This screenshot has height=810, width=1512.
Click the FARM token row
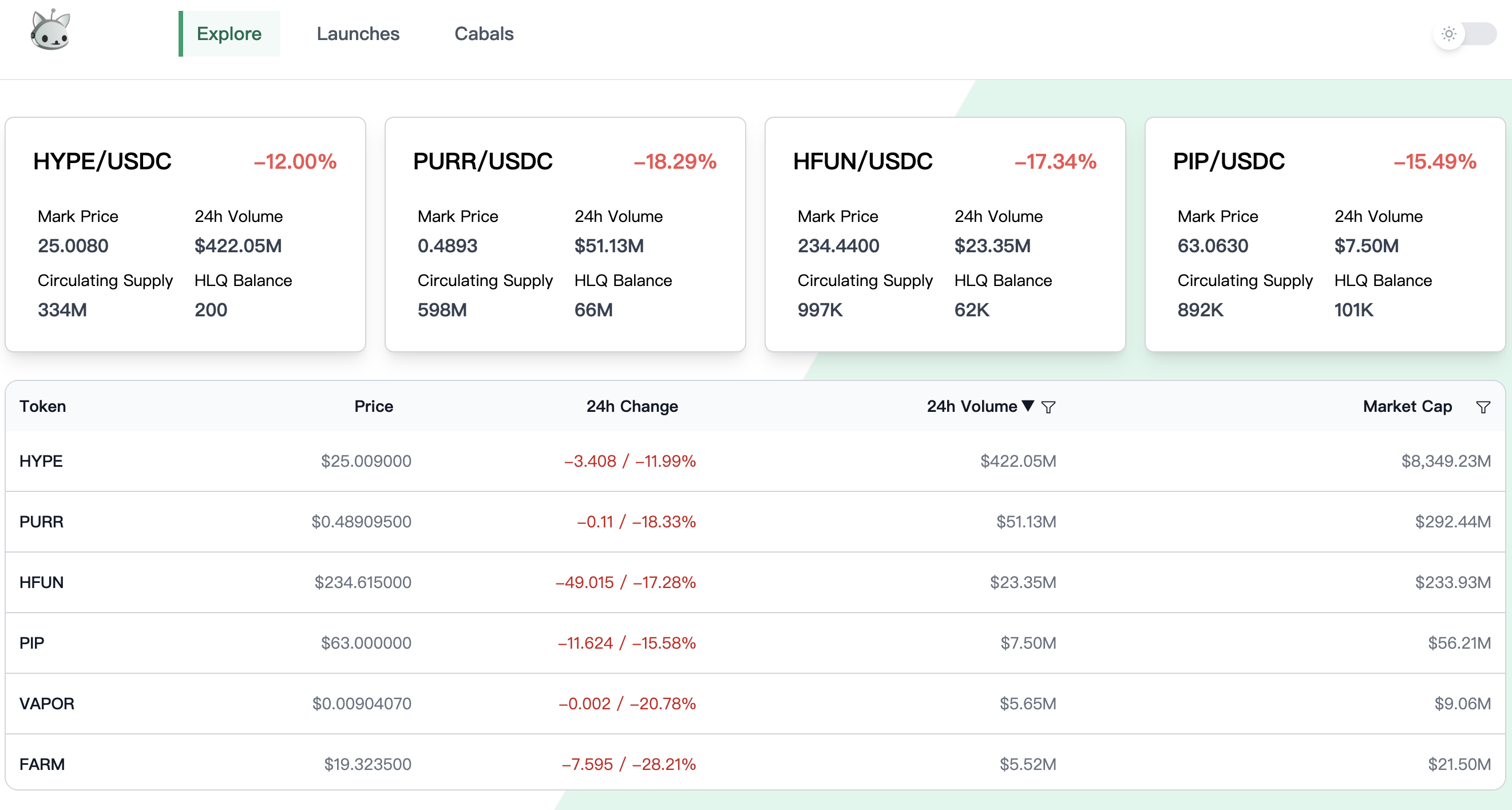click(42, 764)
